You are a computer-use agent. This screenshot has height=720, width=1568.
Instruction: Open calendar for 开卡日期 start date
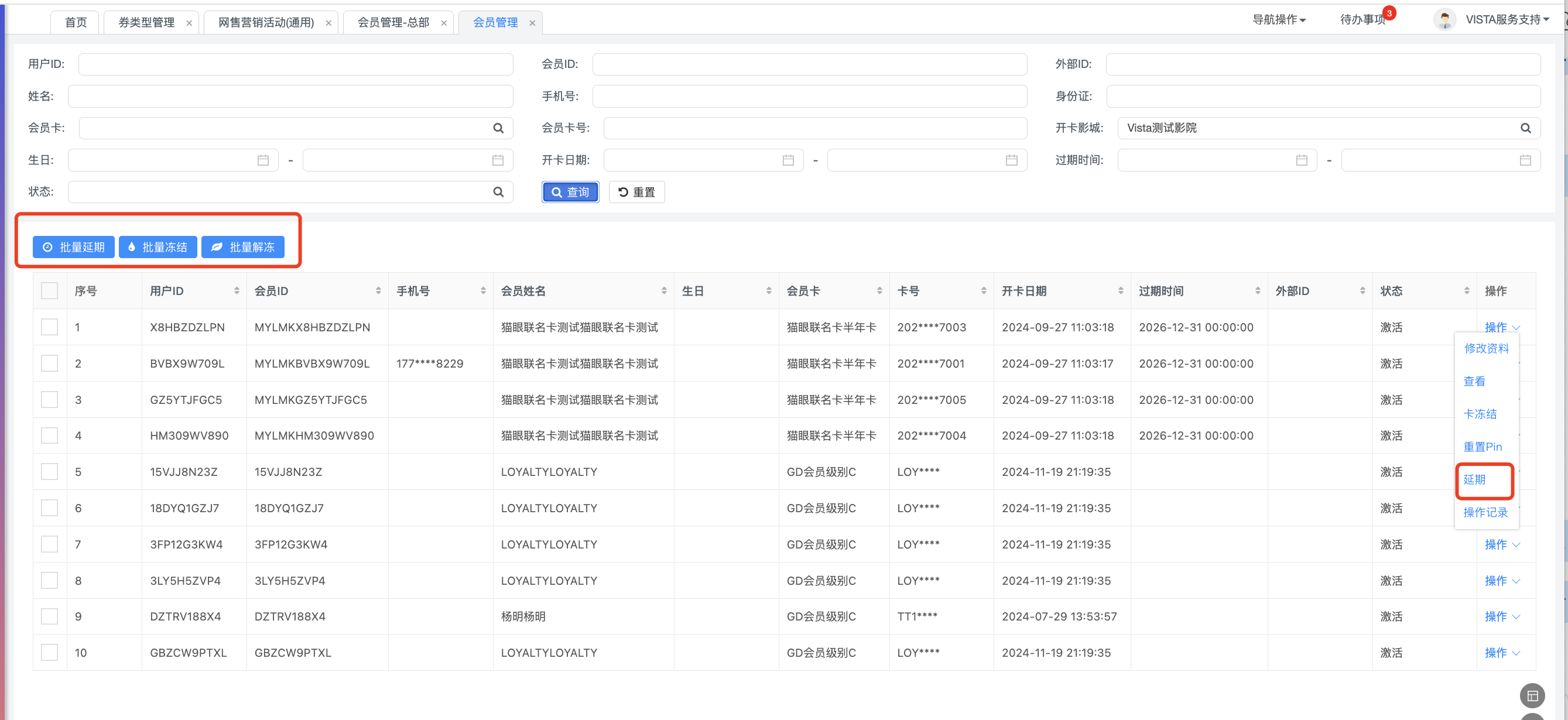coord(788,160)
